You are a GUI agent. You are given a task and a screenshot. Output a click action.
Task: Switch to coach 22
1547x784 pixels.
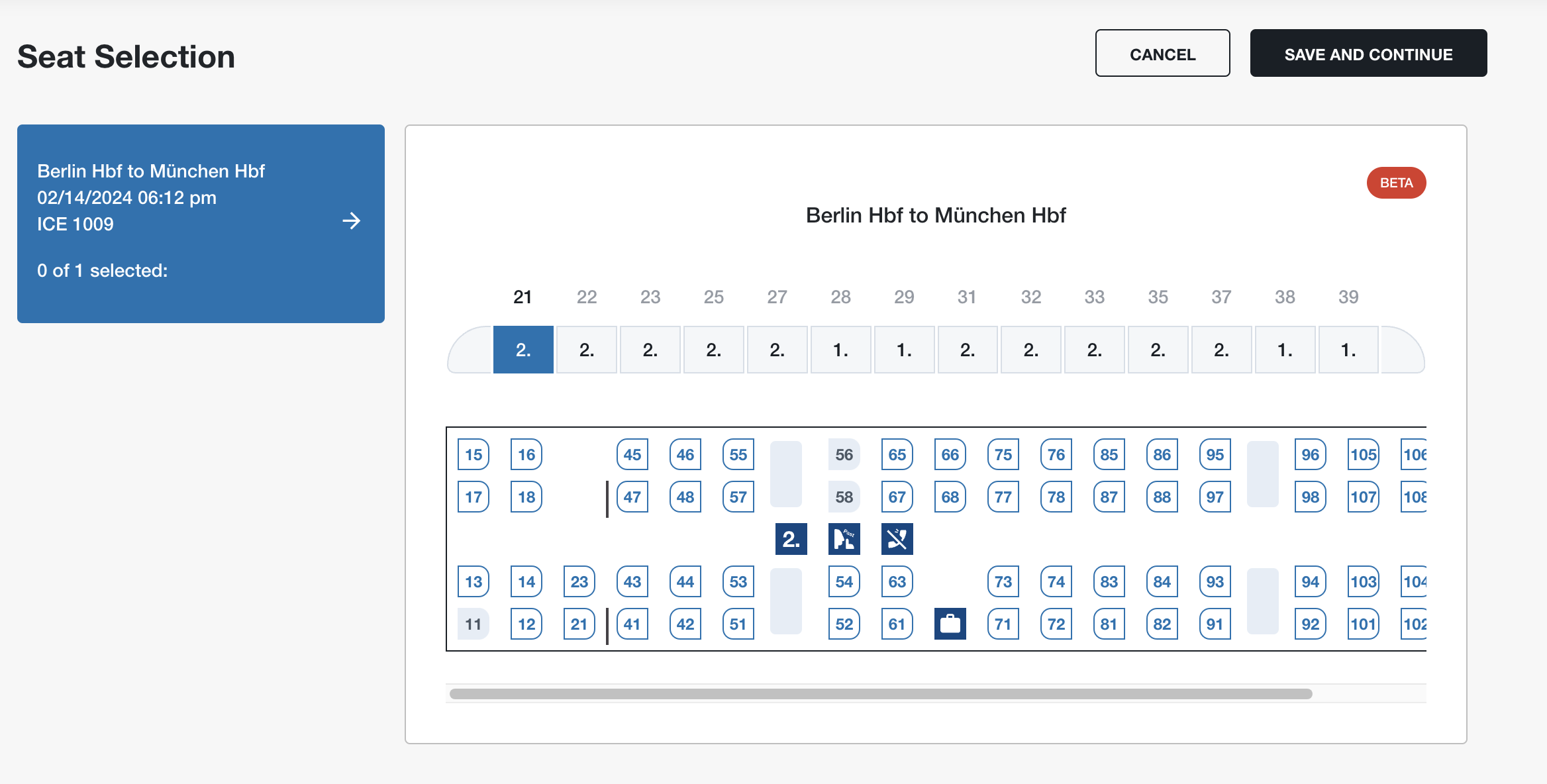point(587,350)
